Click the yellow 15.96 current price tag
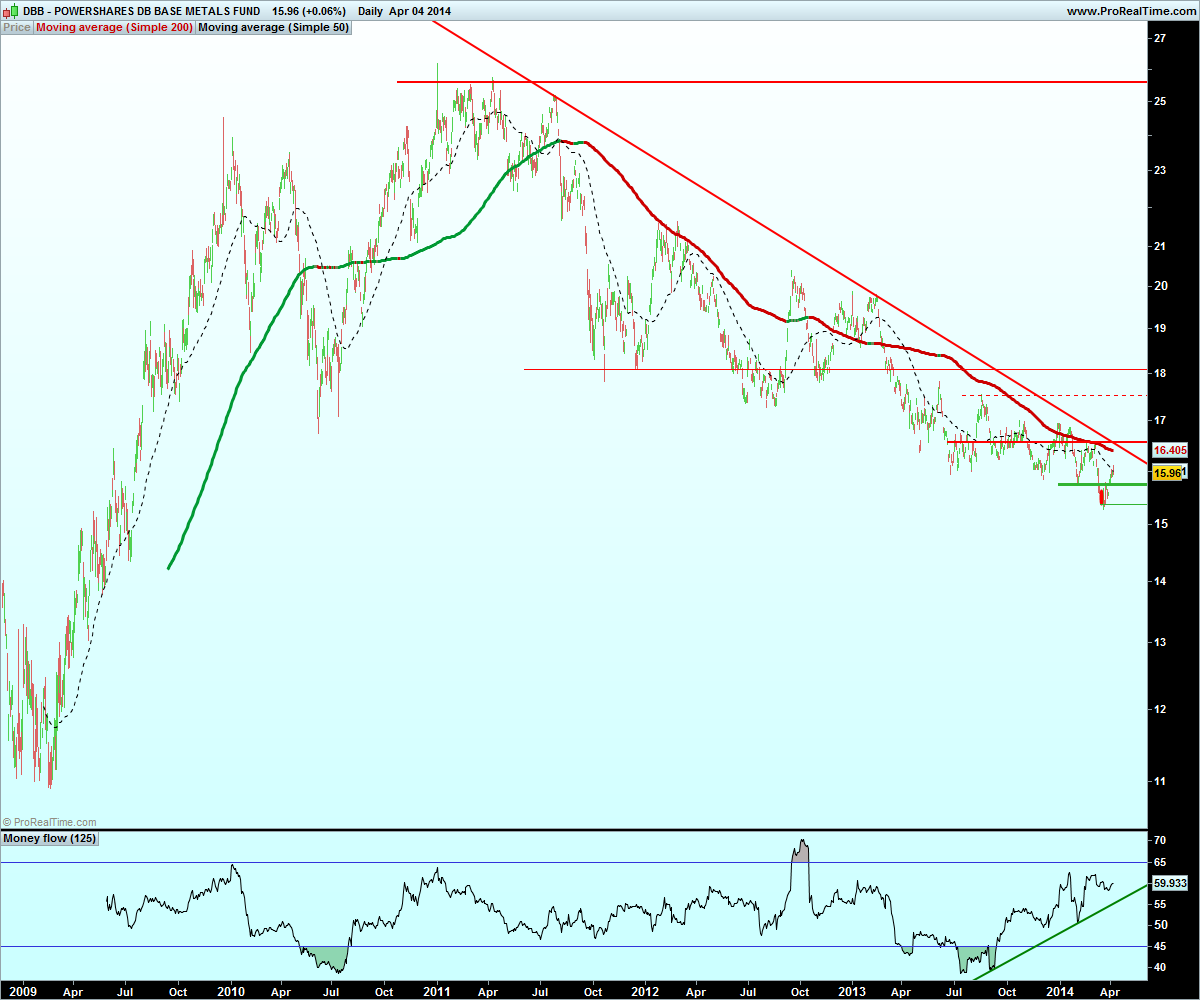The height and width of the screenshot is (1000, 1200). (1168, 472)
